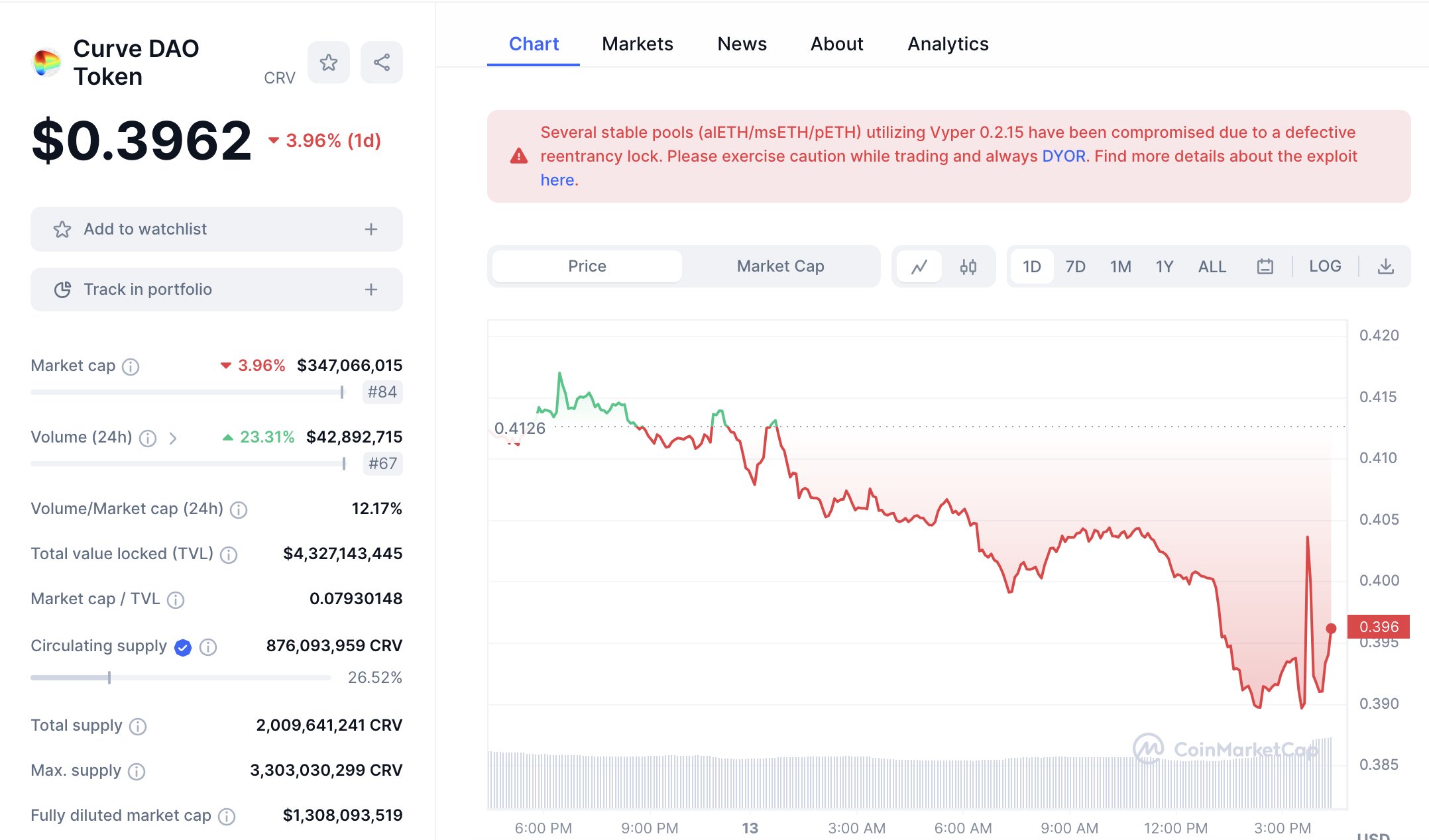Open the calendar date range picker
The height and width of the screenshot is (840, 1429).
pos(1265,266)
